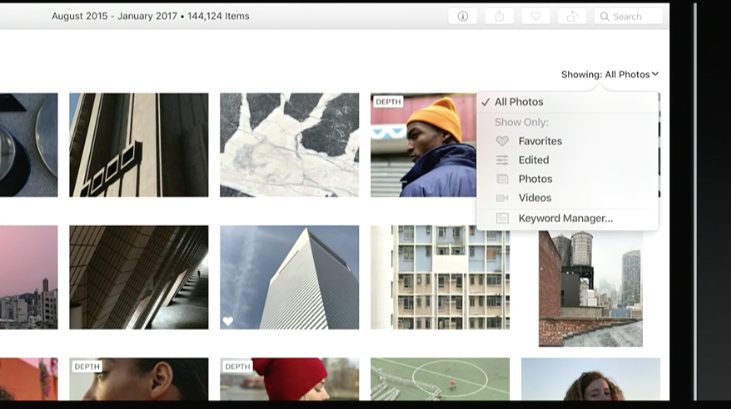This screenshot has width=731, height=409.
Task: Select the round plates photo
Action: pos(29,145)
